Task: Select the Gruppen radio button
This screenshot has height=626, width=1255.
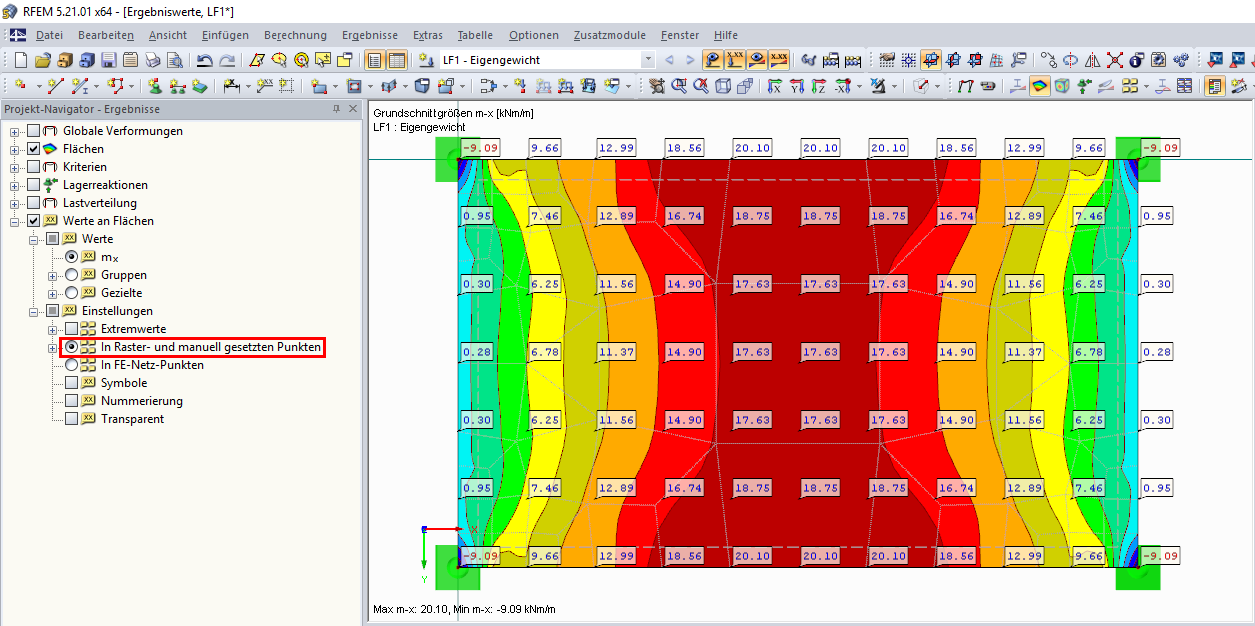Action: pyautogui.click(x=72, y=275)
